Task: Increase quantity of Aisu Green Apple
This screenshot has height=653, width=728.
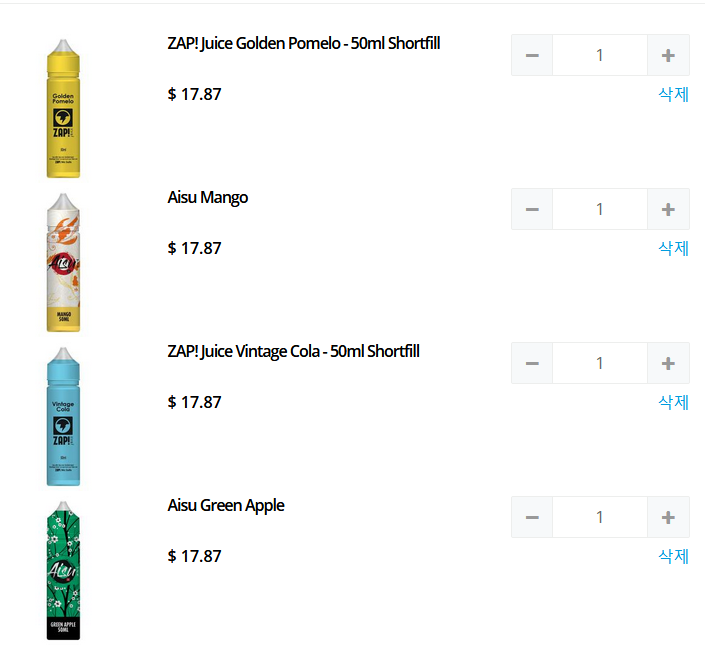Action: click(x=668, y=517)
